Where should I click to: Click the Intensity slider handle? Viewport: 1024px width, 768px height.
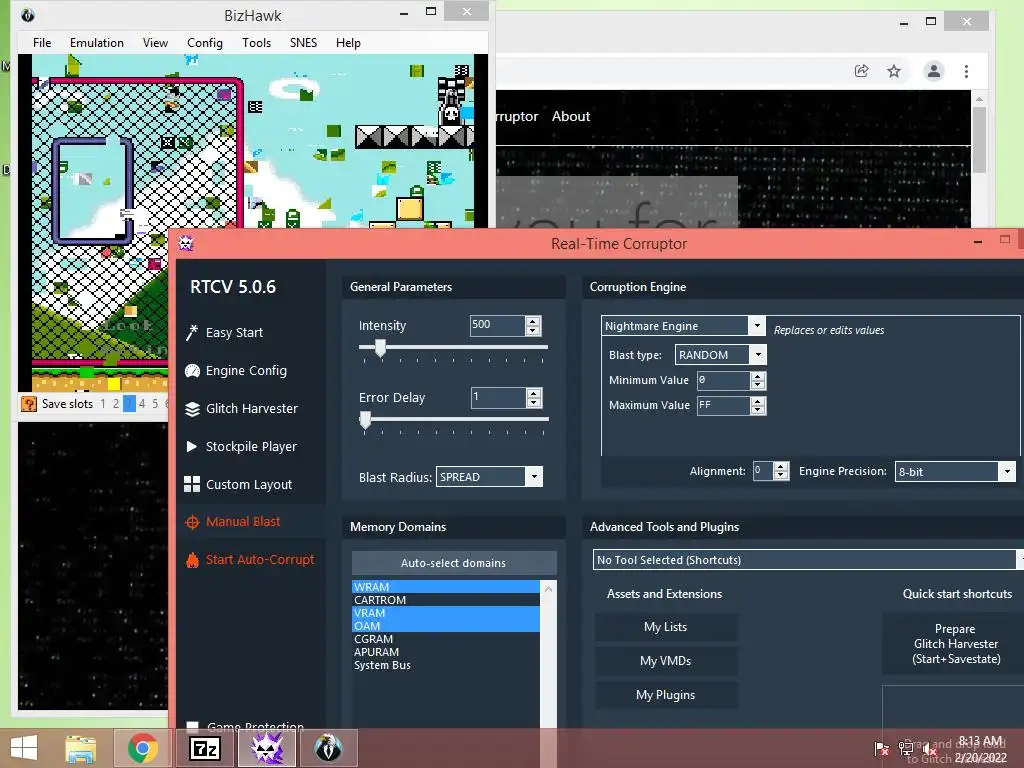tap(381, 348)
